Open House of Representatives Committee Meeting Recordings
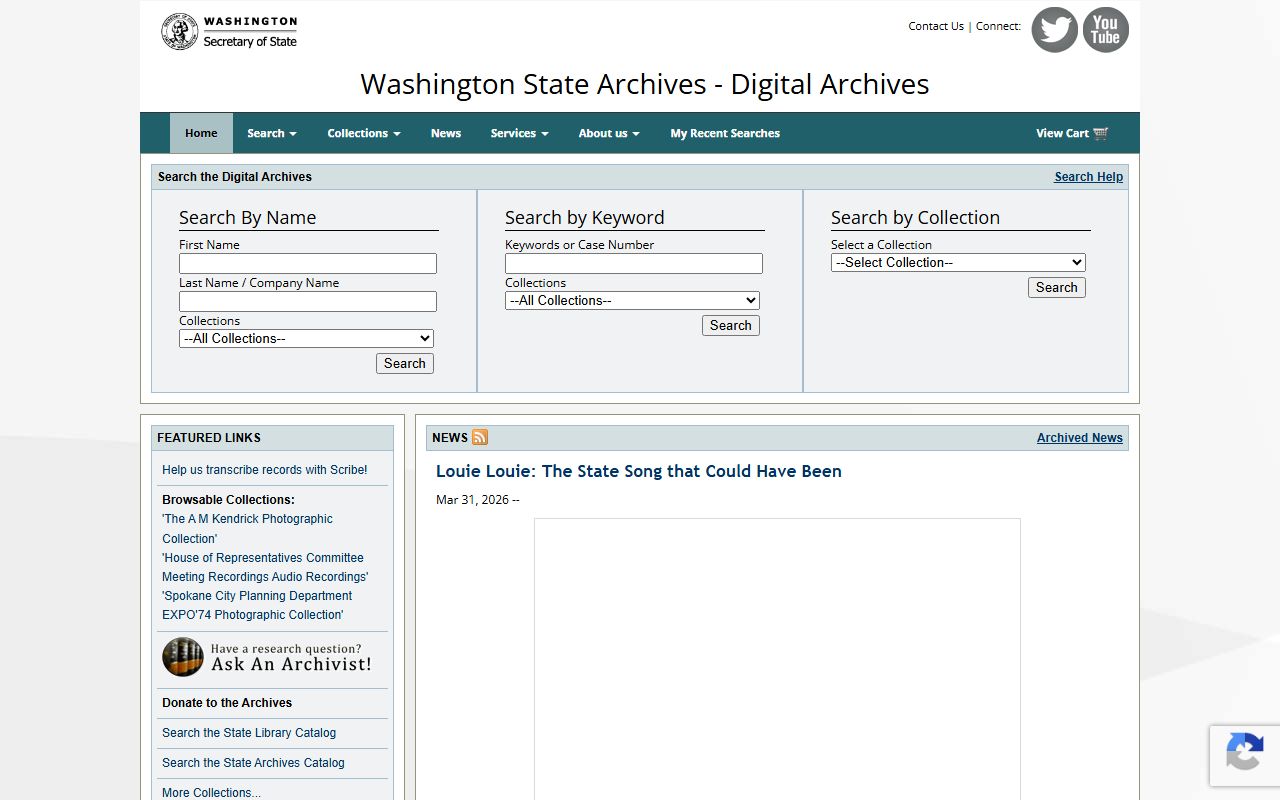This screenshot has width=1280, height=800. [265, 567]
